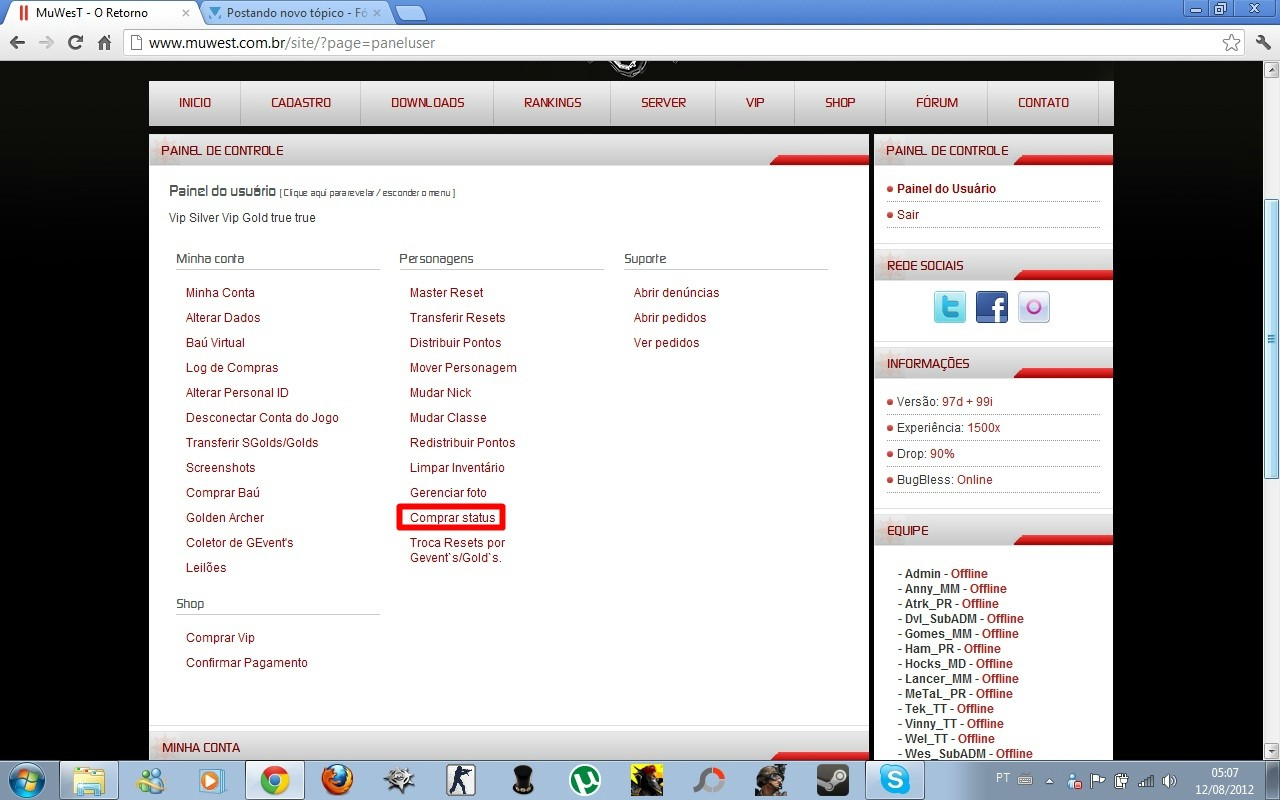The width and height of the screenshot is (1280, 800).
Task: Open Alterar Dados link
Action: coord(223,318)
